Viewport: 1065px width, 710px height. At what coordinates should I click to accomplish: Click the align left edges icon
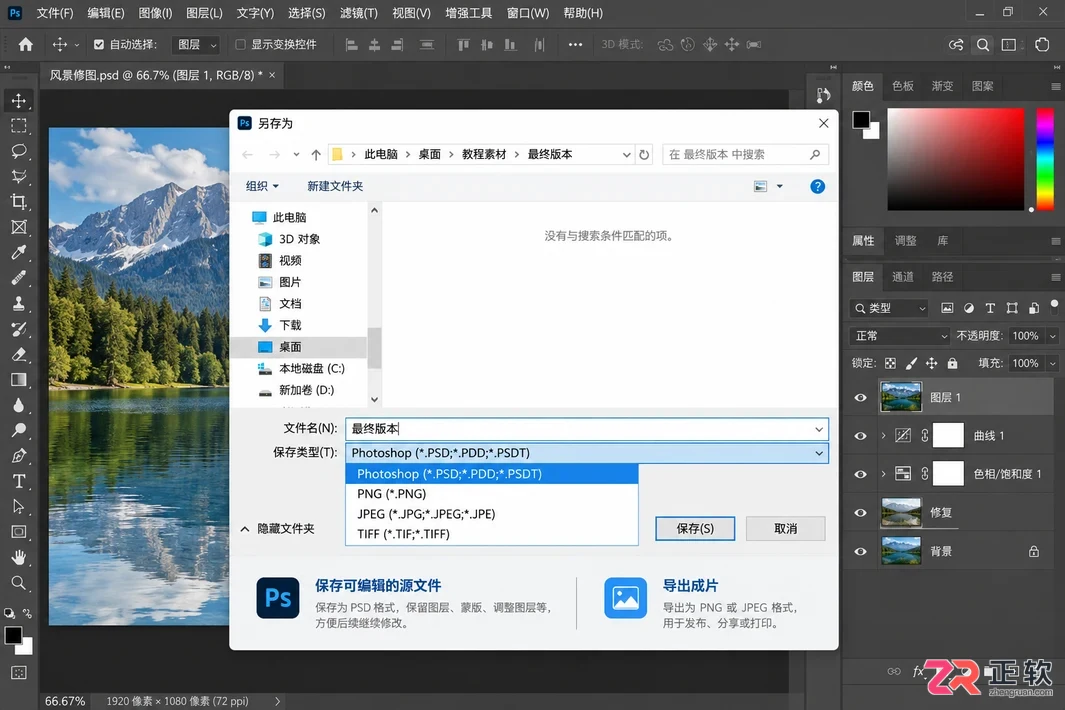click(351, 45)
